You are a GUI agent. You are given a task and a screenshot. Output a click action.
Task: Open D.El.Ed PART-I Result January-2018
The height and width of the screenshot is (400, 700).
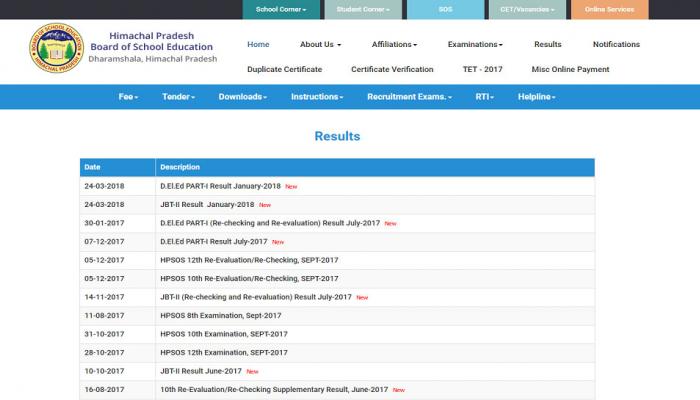(x=220, y=186)
